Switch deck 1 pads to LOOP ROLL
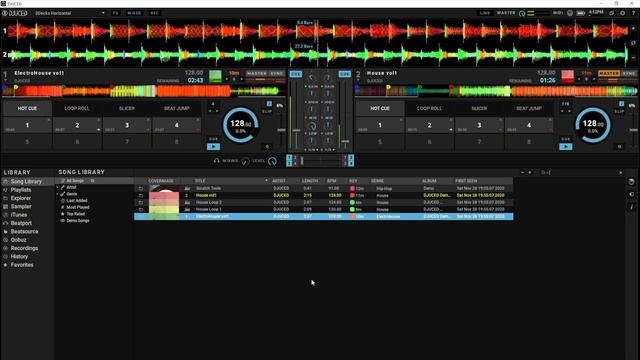 tap(77, 108)
